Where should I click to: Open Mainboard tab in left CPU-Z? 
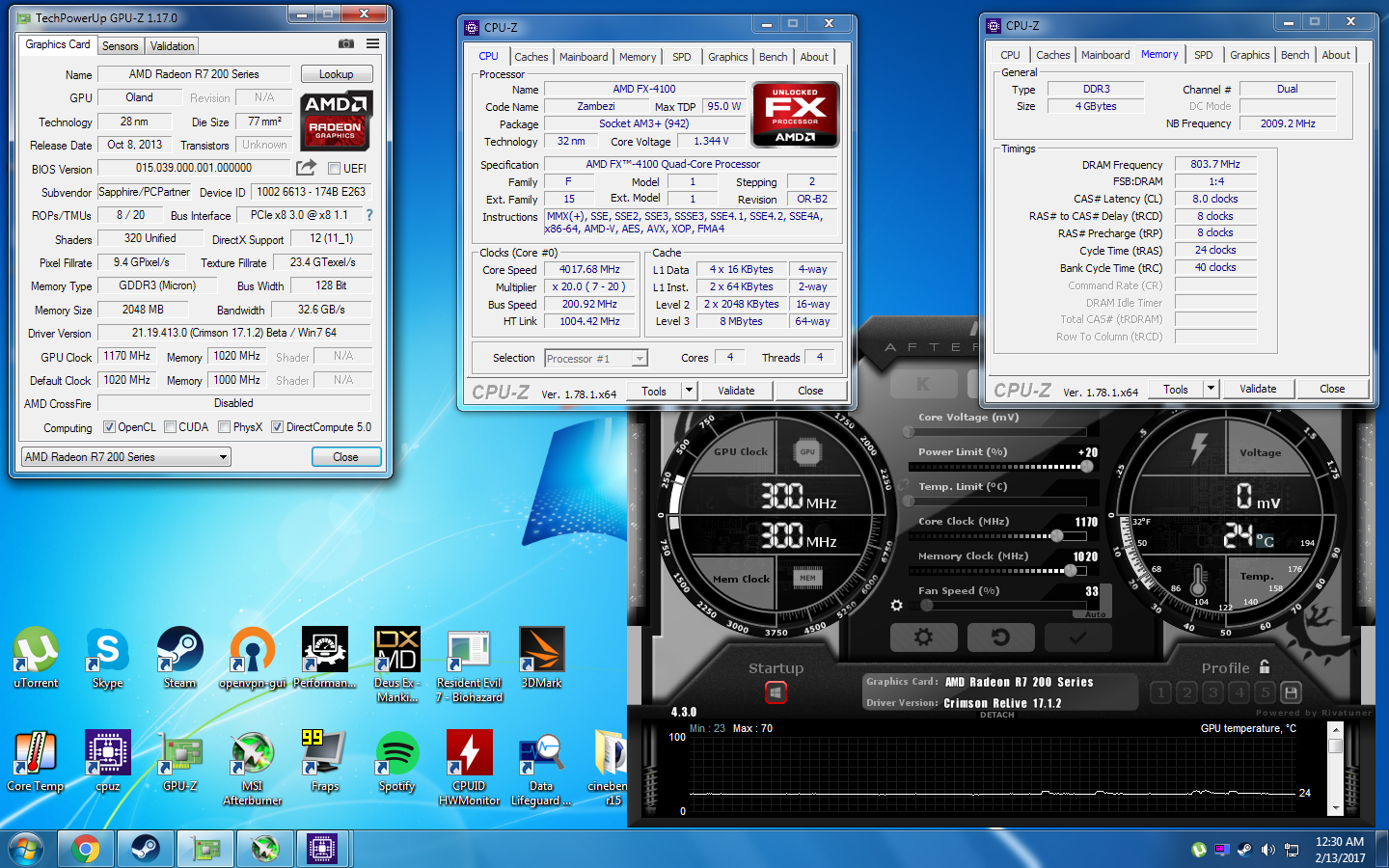tap(584, 57)
